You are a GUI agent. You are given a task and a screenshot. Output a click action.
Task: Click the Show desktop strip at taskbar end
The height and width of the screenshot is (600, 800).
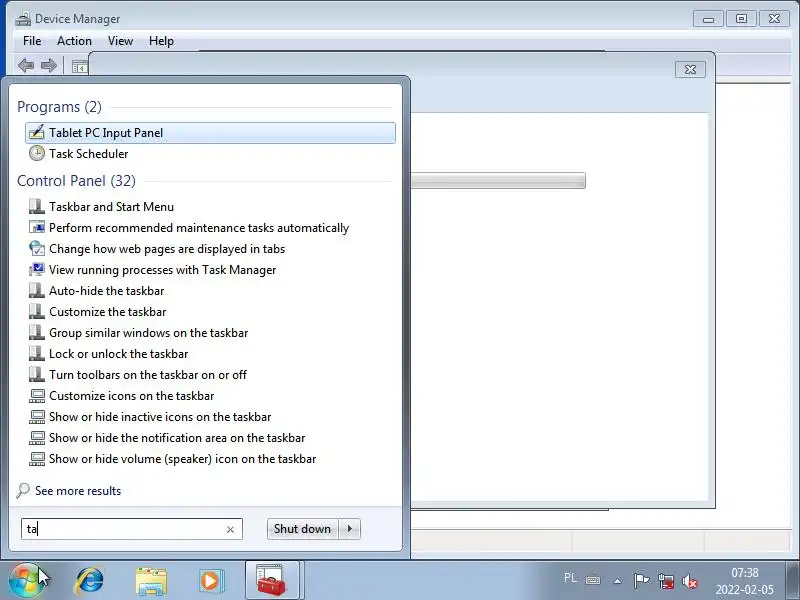pos(793,581)
